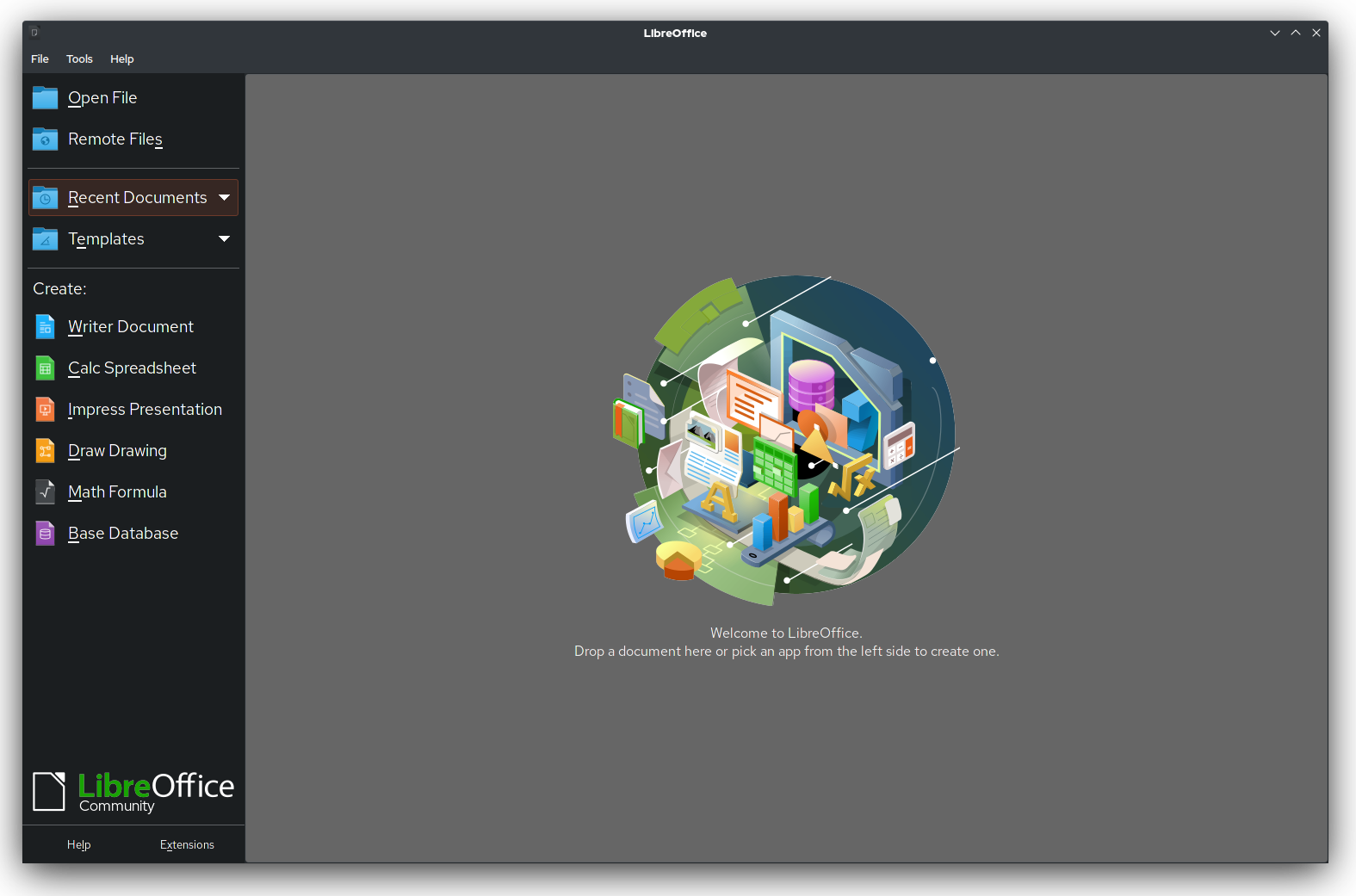Open the Help menu in menu bar
This screenshot has width=1356, height=896.
(x=121, y=59)
